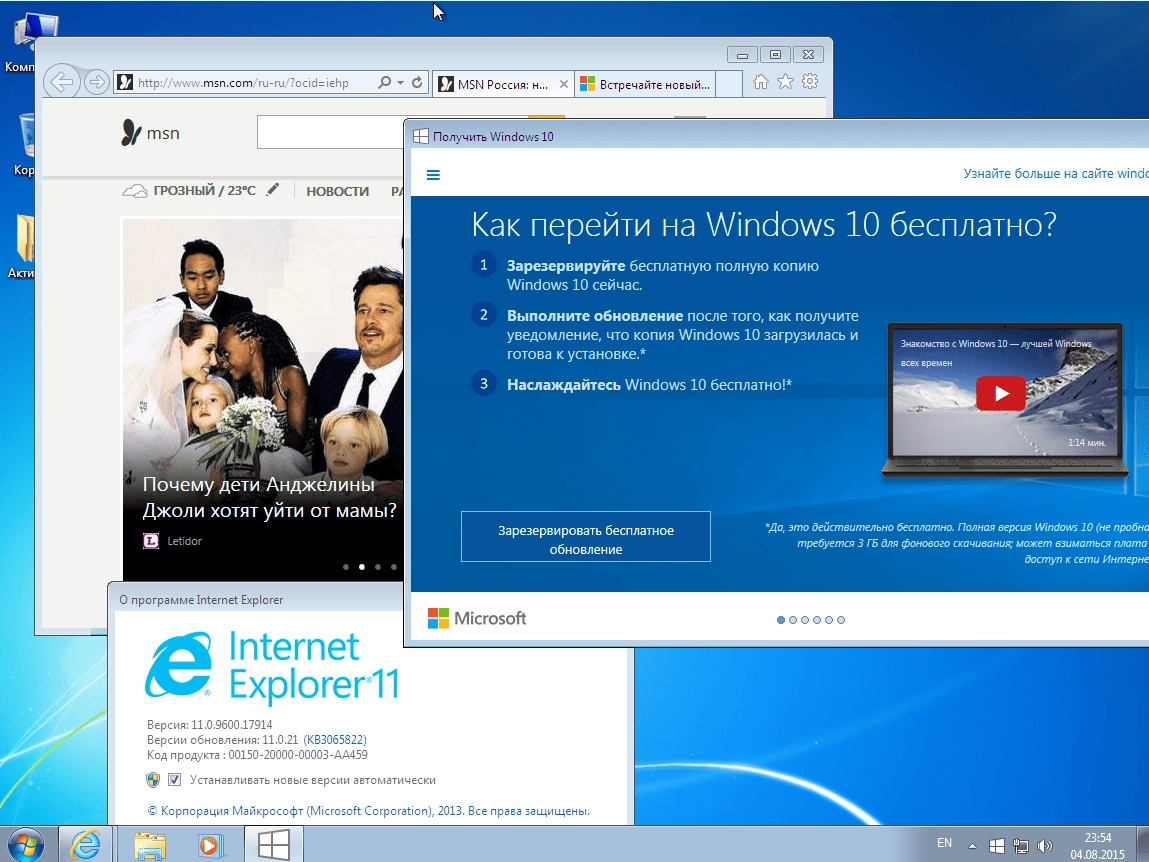This screenshot has height=862, width=1149.
Task: Go forward using the IE forward arrow
Action: pos(97,82)
